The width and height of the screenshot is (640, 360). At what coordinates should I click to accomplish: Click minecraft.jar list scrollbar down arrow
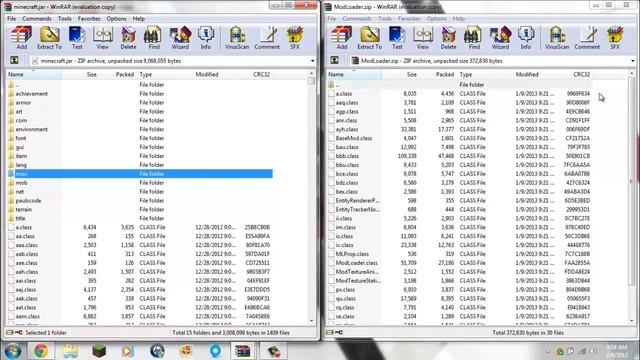click(311, 321)
